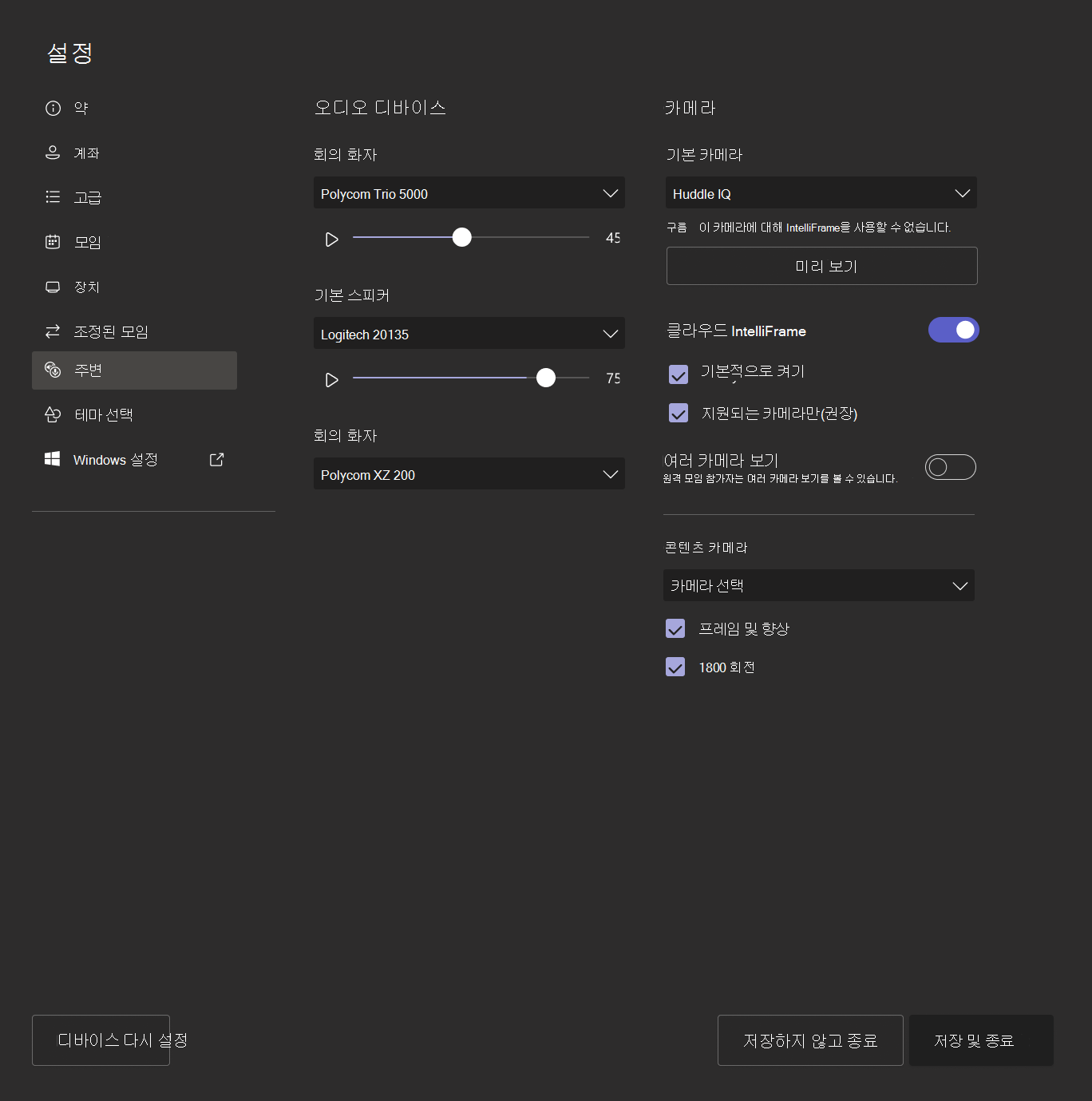Click the monitor icon beside 장치
The width and height of the screenshot is (1092, 1101).
pyautogui.click(x=53, y=287)
